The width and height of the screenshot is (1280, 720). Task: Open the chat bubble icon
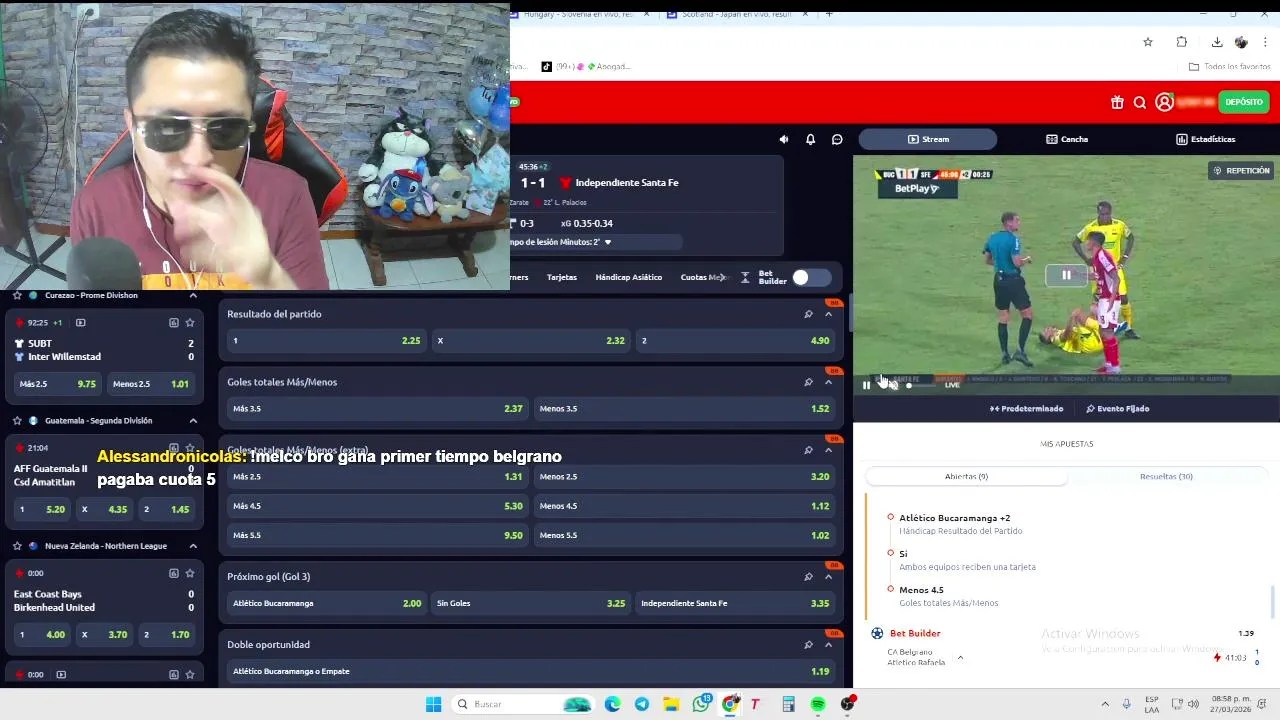837,139
